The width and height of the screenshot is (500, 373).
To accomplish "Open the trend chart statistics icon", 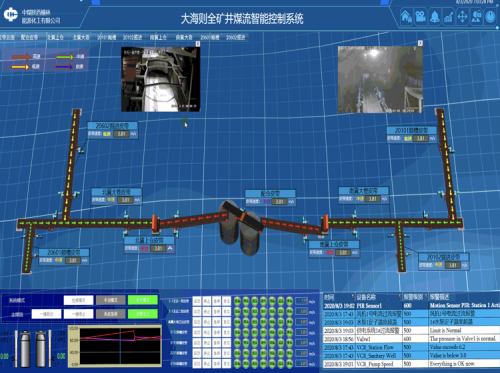I will click(449, 16).
